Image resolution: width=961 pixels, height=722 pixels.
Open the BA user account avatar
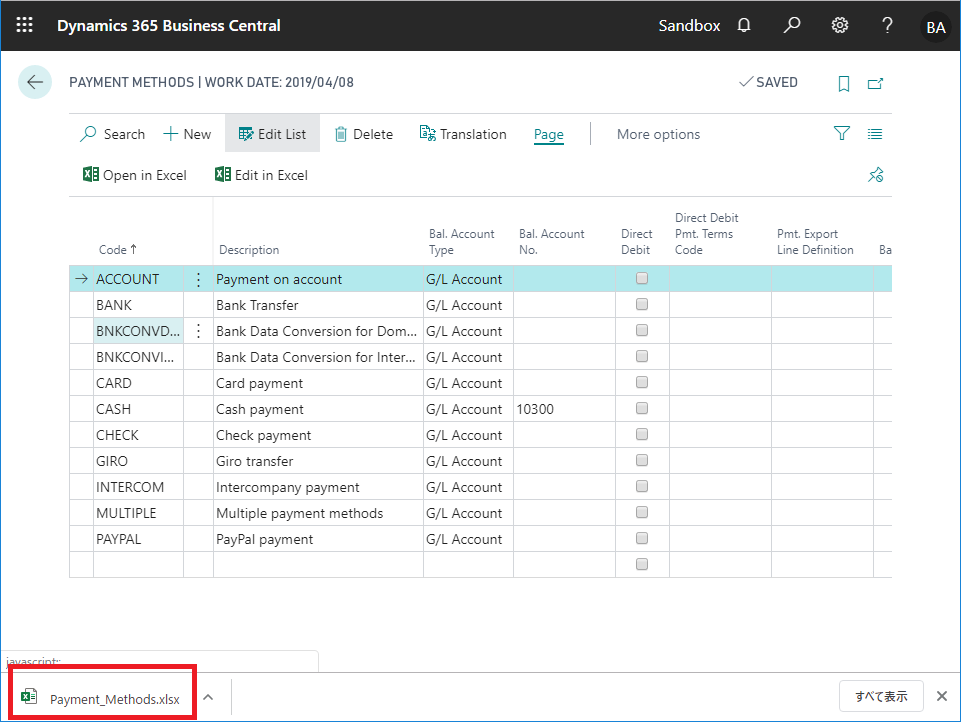[x=935, y=27]
